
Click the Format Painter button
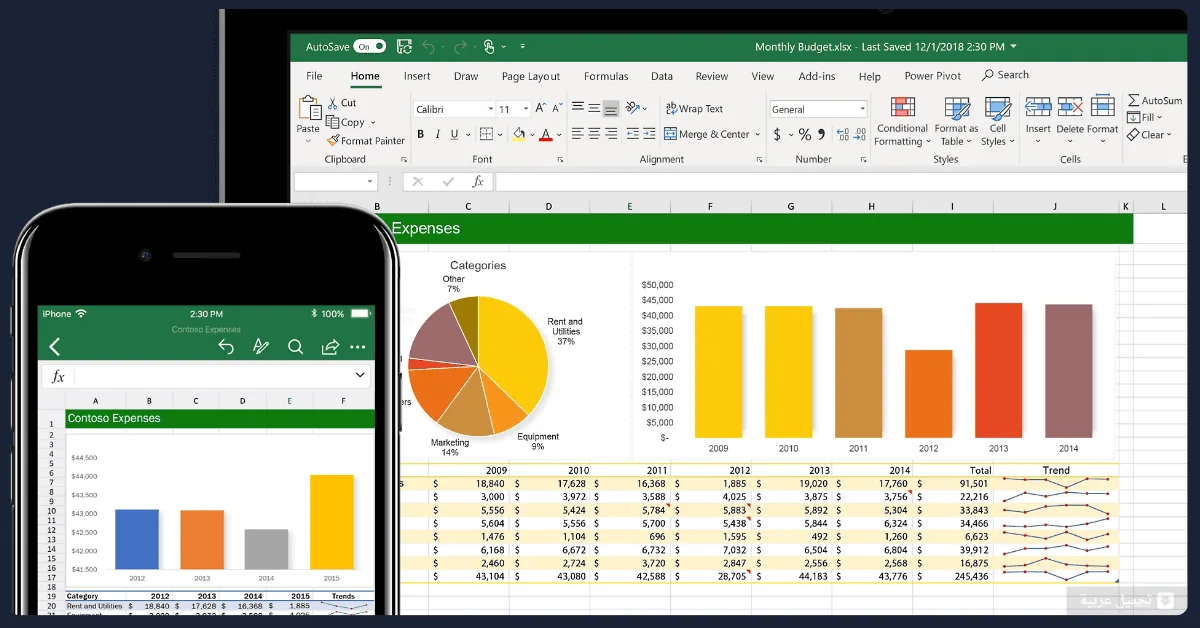pos(366,141)
